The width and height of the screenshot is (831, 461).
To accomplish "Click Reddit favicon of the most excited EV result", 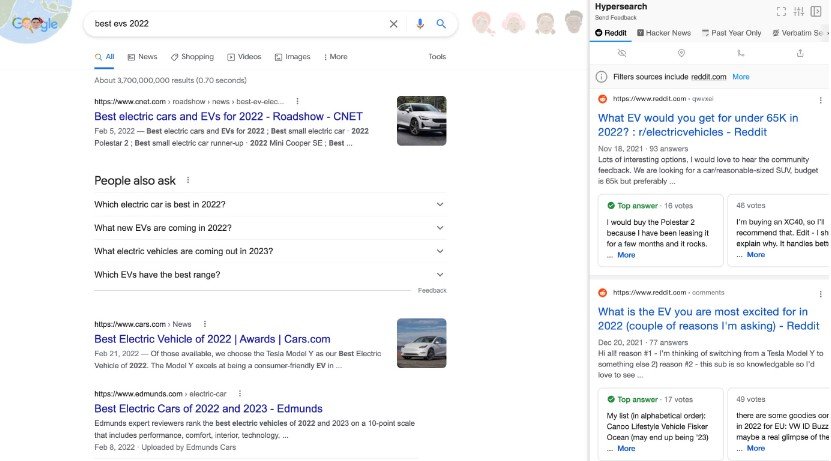I will tap(603, 292).
